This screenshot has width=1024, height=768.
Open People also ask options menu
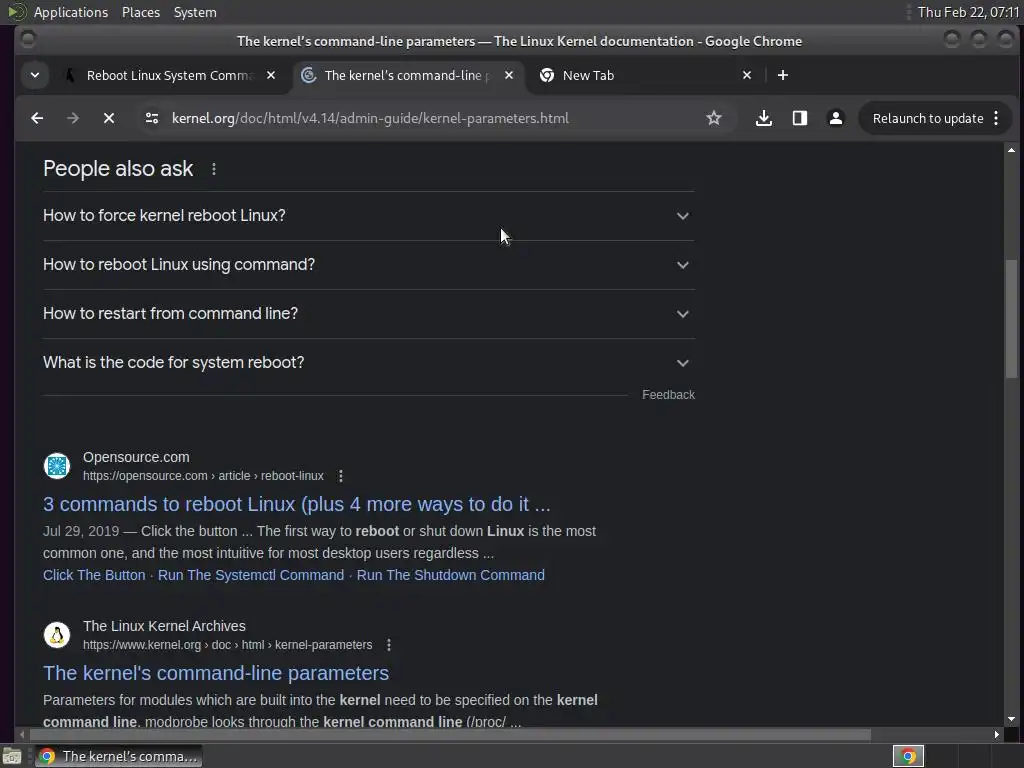click(x=214, y=169)
